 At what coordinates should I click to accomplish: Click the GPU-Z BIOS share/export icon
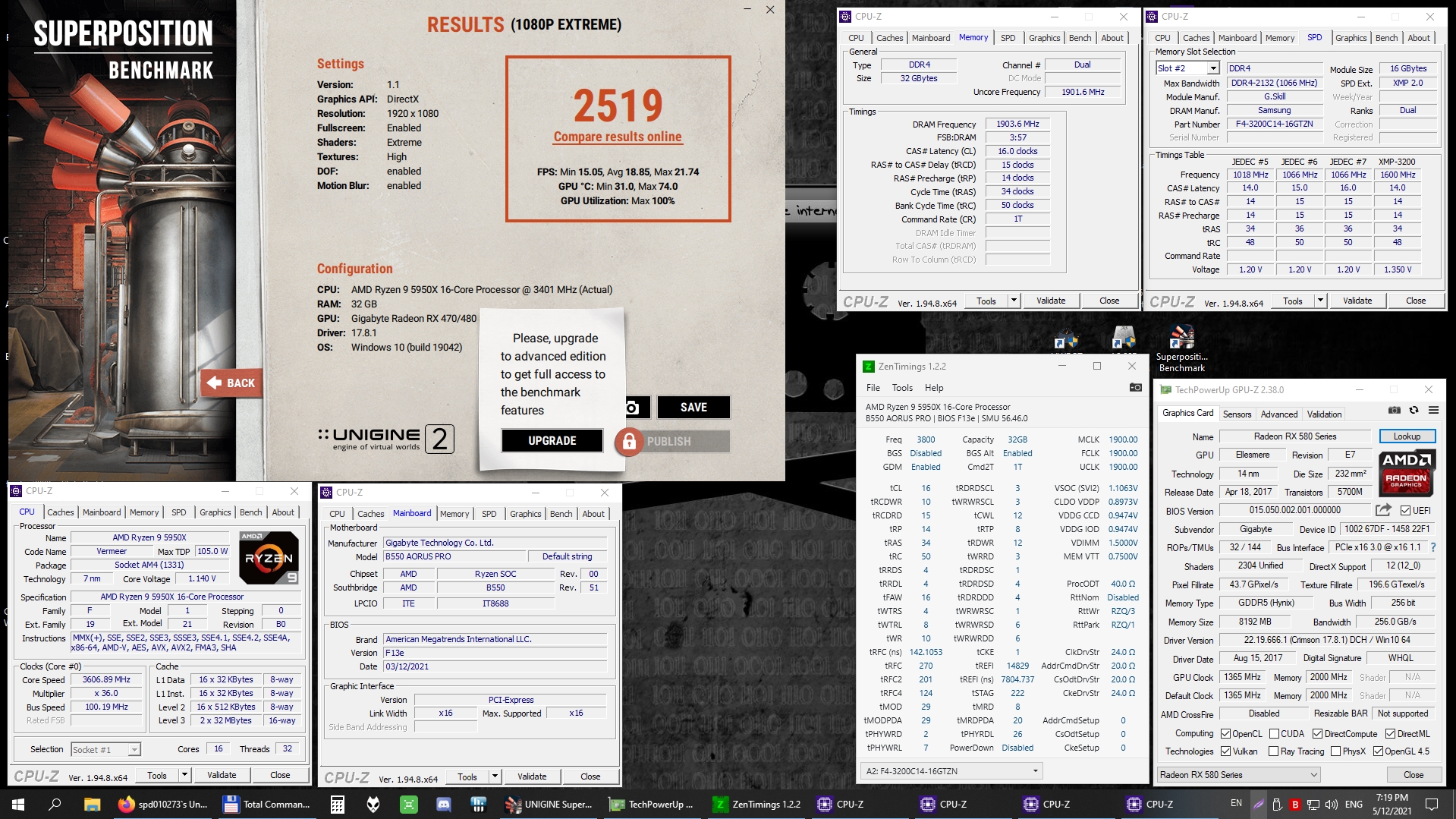pyautogui.click(x=1383, y=510)
